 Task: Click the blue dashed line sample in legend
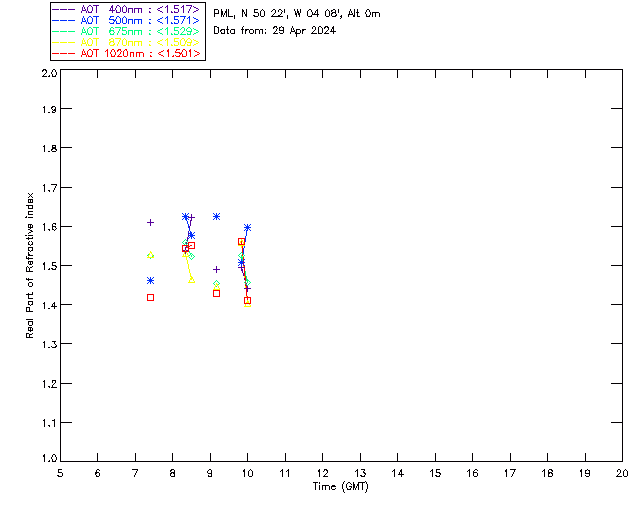(64, 20)
